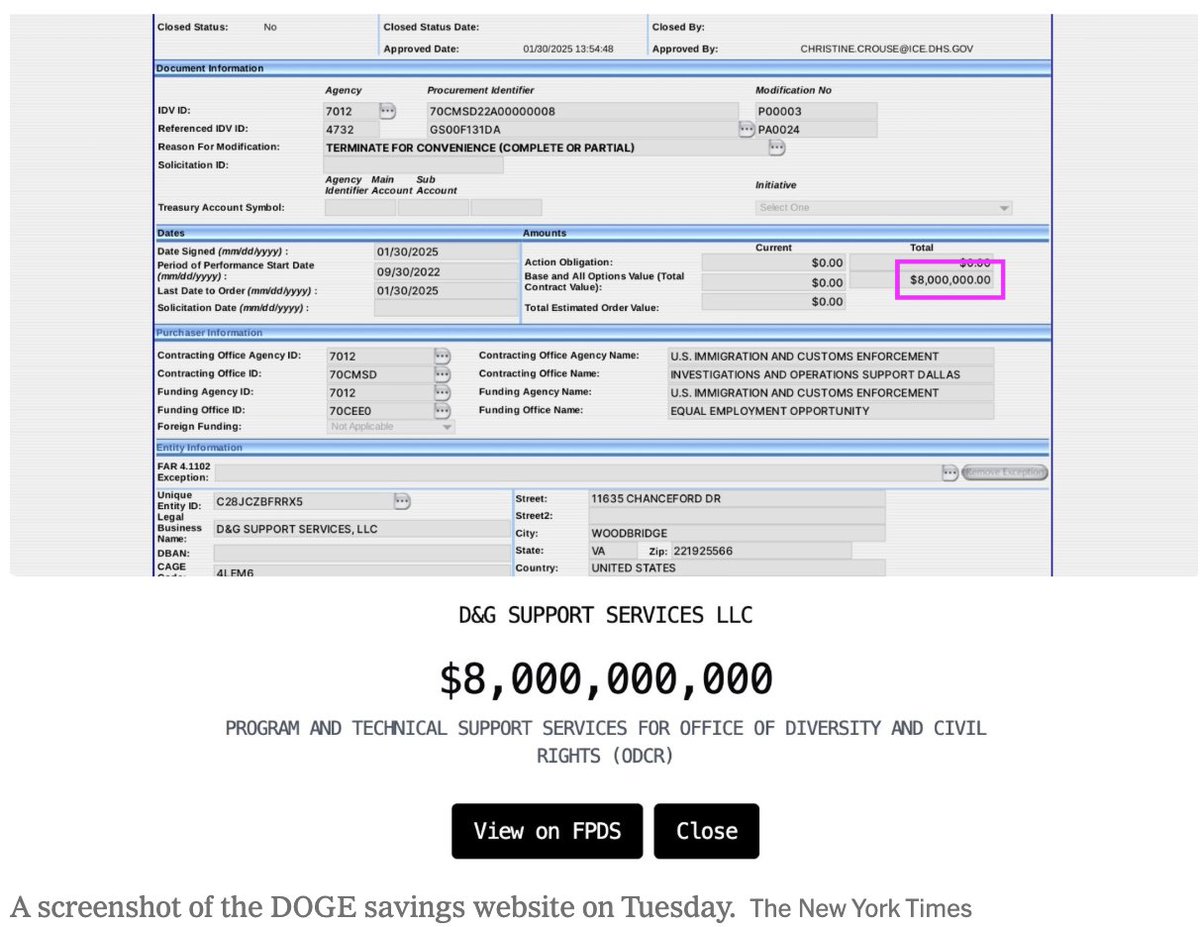This screenshot has width=1200, height=927.
Task: Open lookup beside Unique Entity ID C28JCZBFRRX5
Action: click(x=401, y=501)
